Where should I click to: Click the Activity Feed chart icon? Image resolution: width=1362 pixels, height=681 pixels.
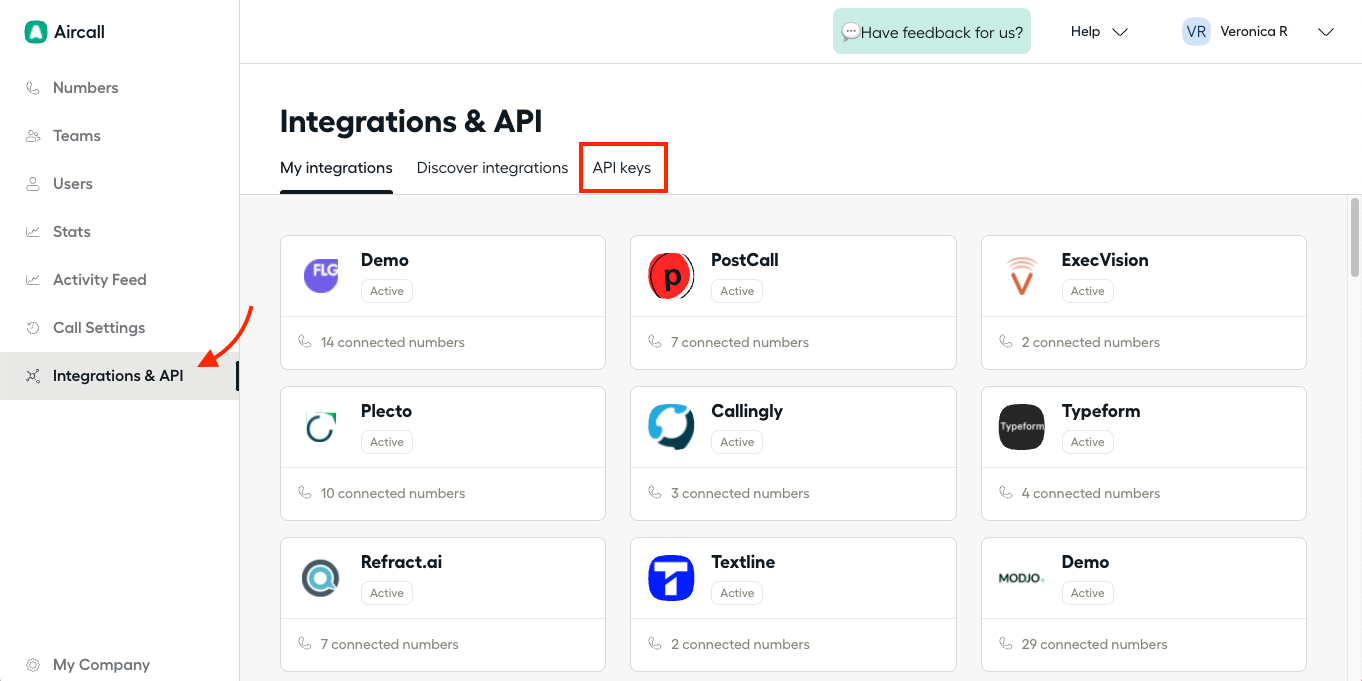point(33,280)
